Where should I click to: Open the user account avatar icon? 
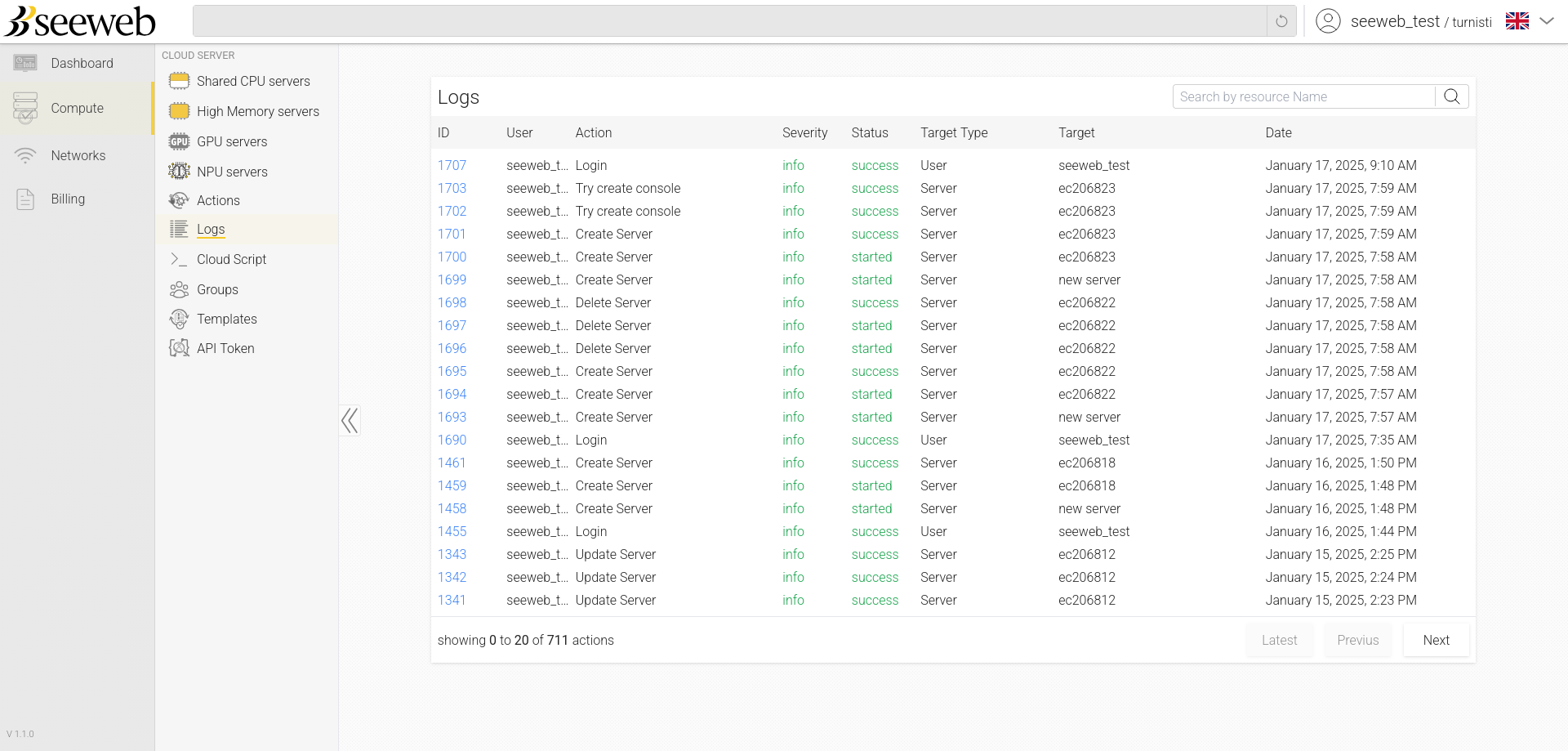pos(1329,21)
